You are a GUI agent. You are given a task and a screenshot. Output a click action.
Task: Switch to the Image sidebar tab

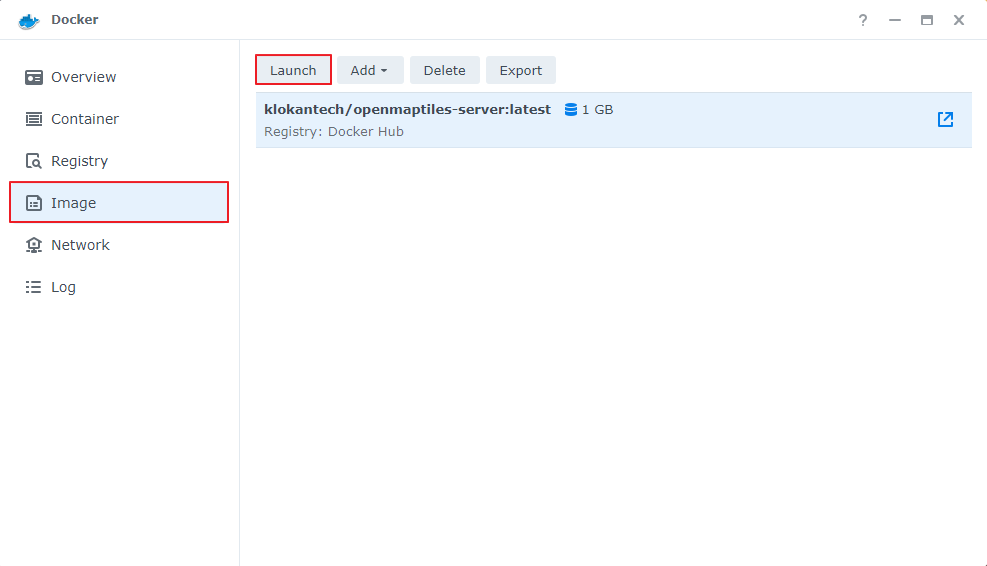[119, 203]
